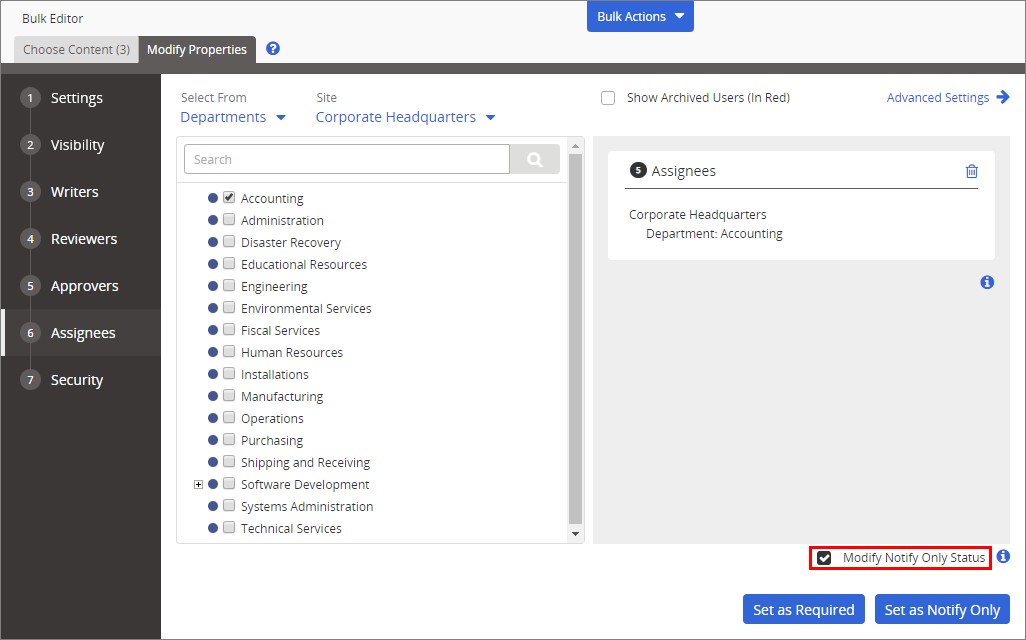Click 'Corporate Headquarters' in the Assignees card

point(698,215)
